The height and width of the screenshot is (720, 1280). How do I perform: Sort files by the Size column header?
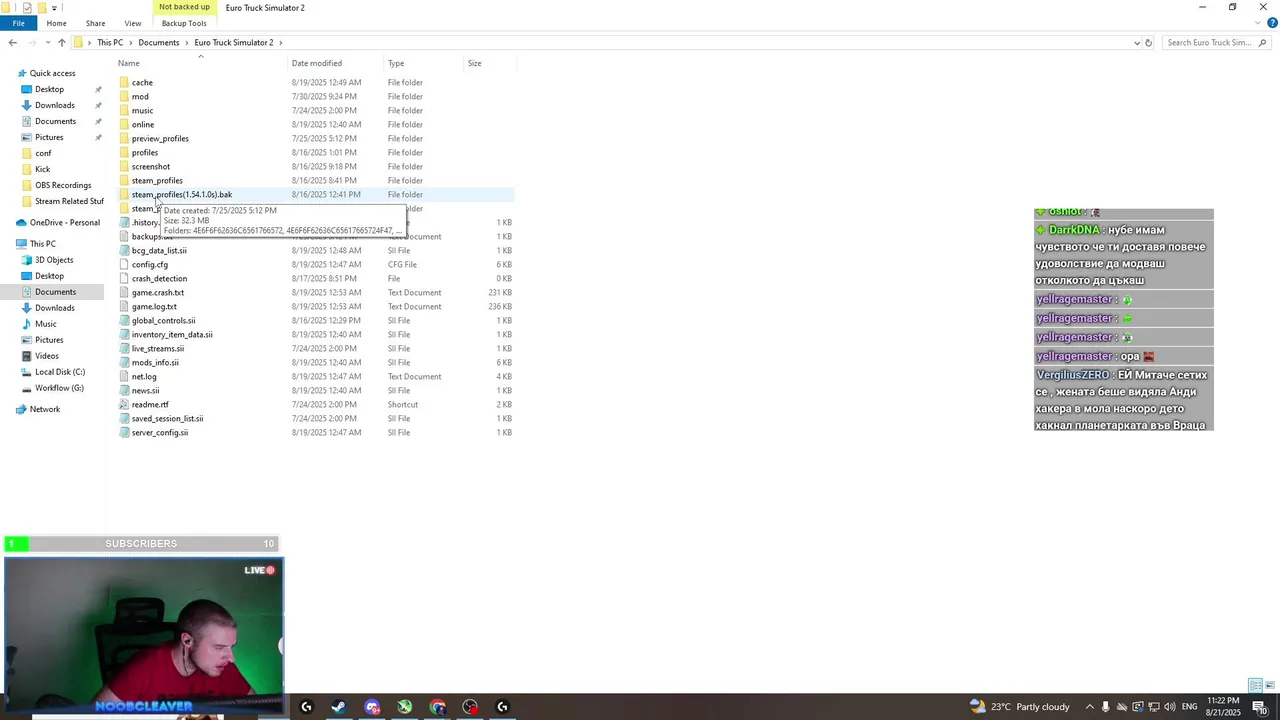[x=474, y=63]
